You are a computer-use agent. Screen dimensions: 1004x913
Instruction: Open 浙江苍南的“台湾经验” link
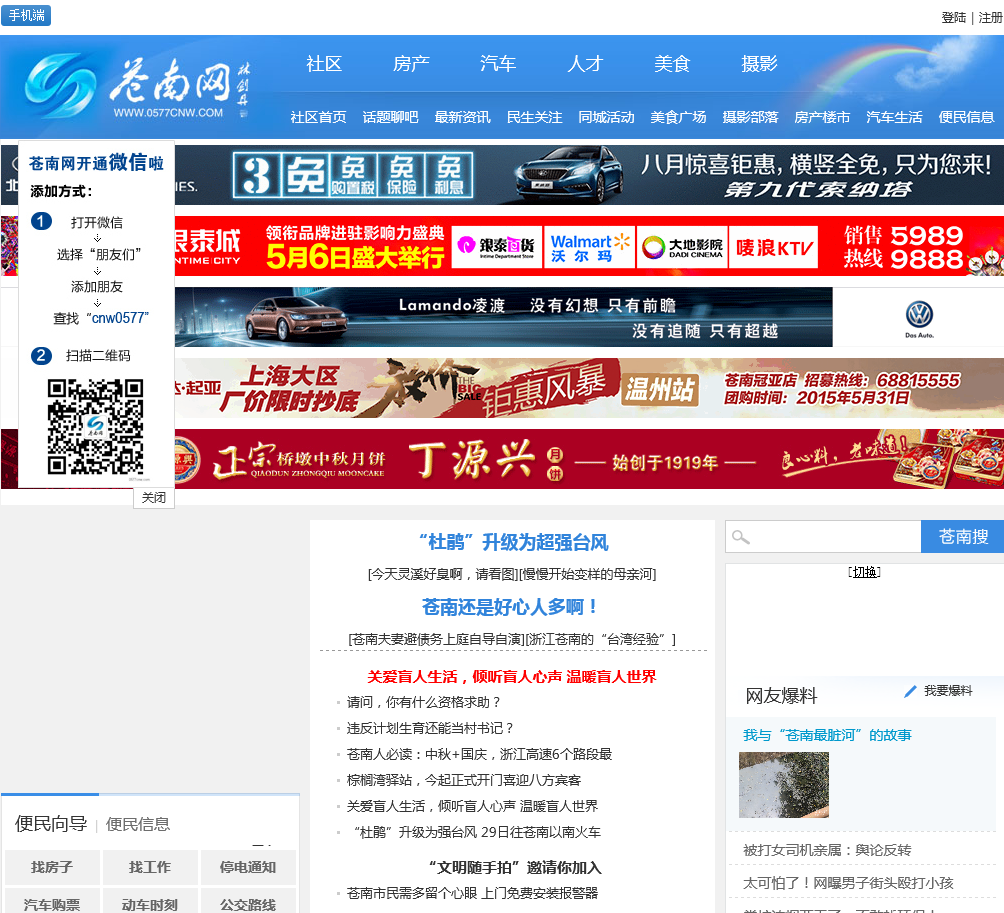point(600,639)
